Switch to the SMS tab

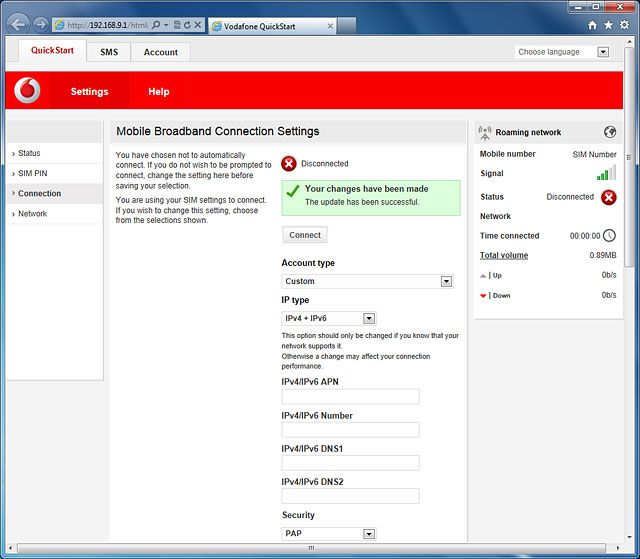(x=109, y=52)
